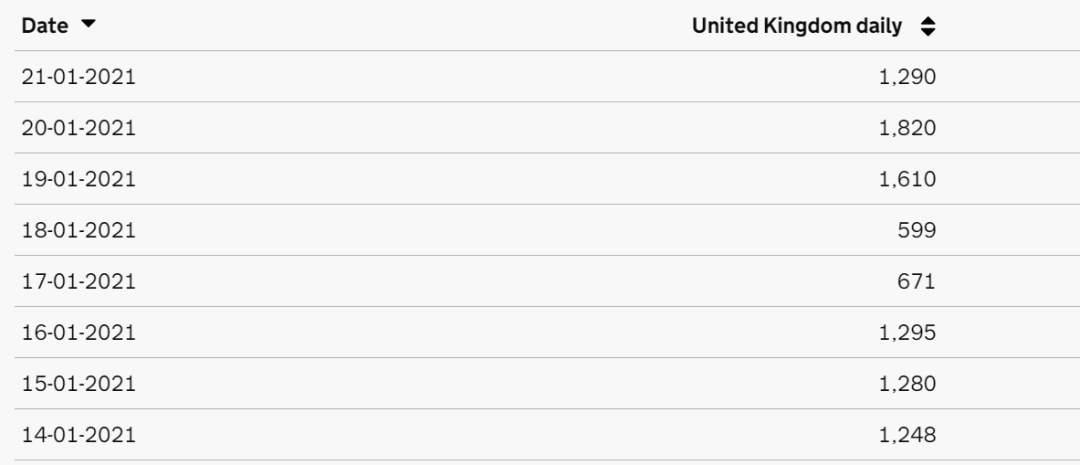Click the daily value 1,610

[909, 179]
